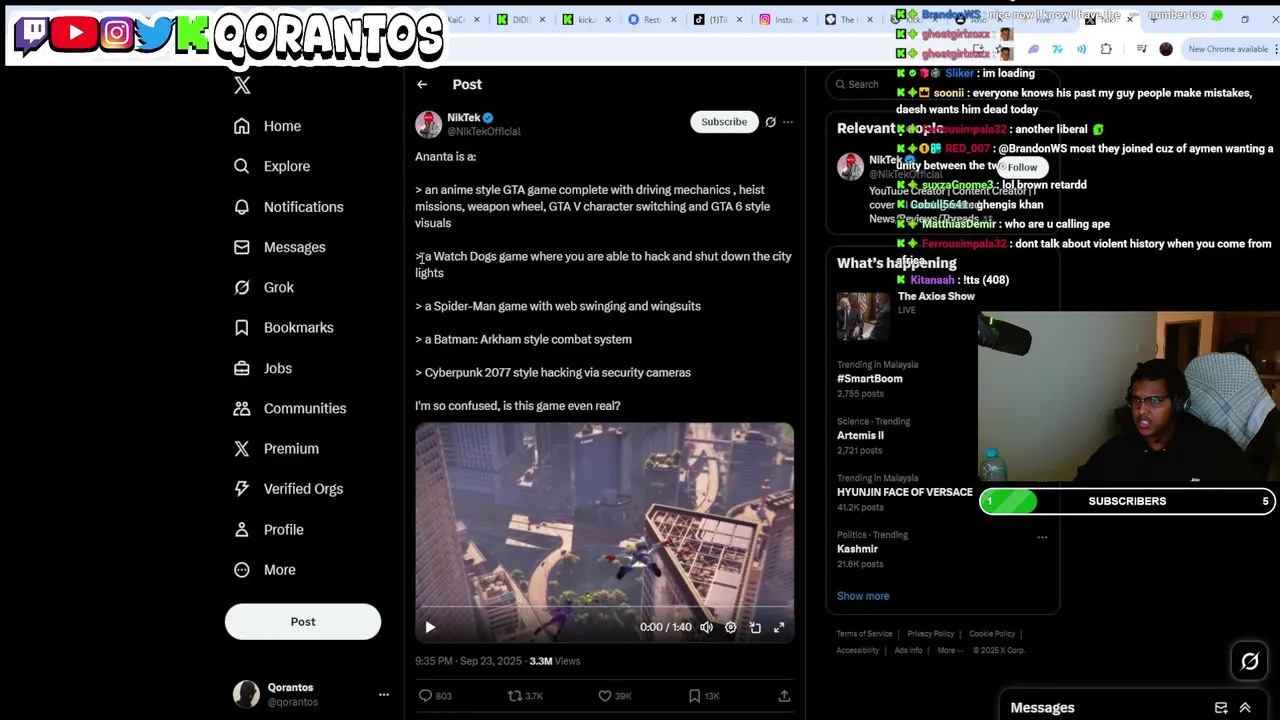Open HYUNJIN FACE OF VERSACE trend
The height and width of the screenshot is (720, 1280).
pyautogui.click(x=905, y=492)
